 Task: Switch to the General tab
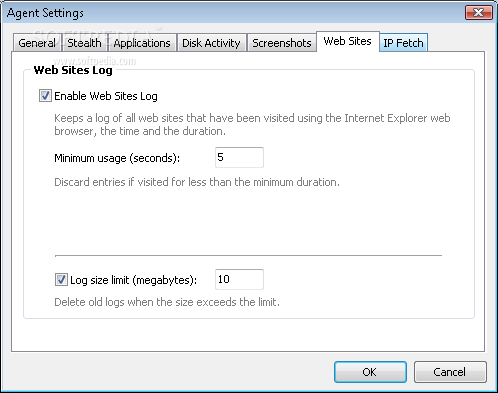pos(37,43)
